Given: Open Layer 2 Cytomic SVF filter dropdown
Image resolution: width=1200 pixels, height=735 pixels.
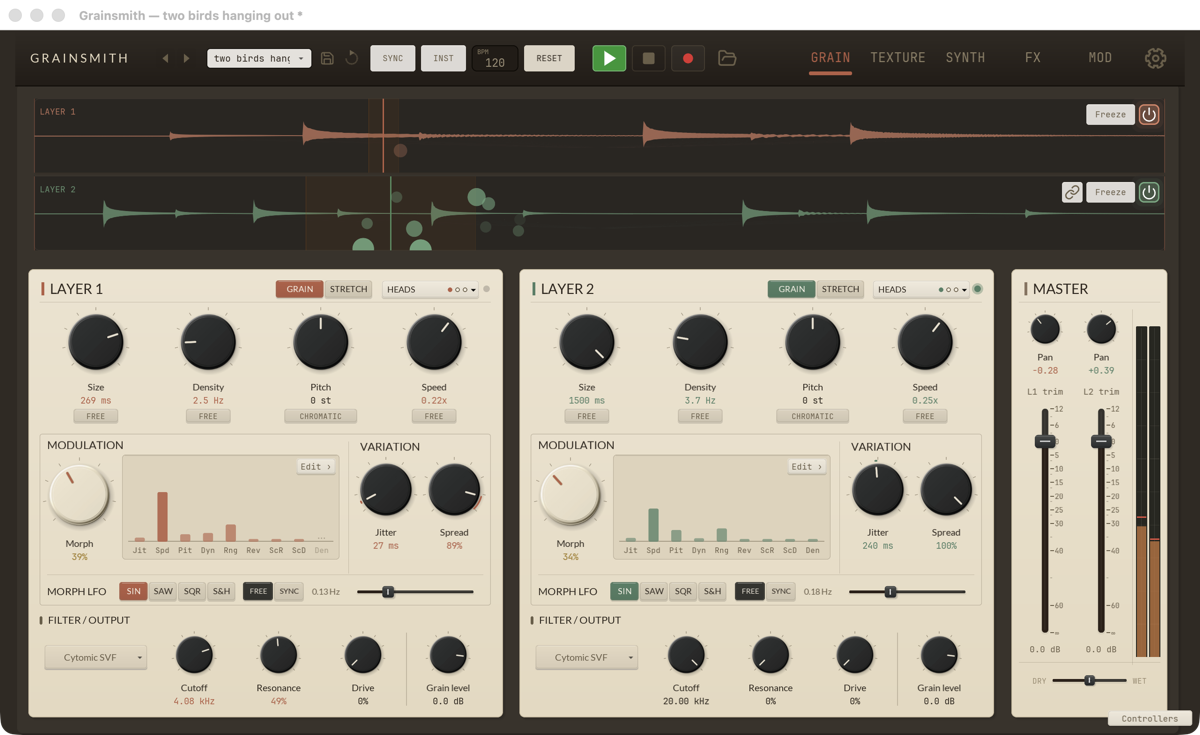Looking at the screenshot, I should (587, 657).
